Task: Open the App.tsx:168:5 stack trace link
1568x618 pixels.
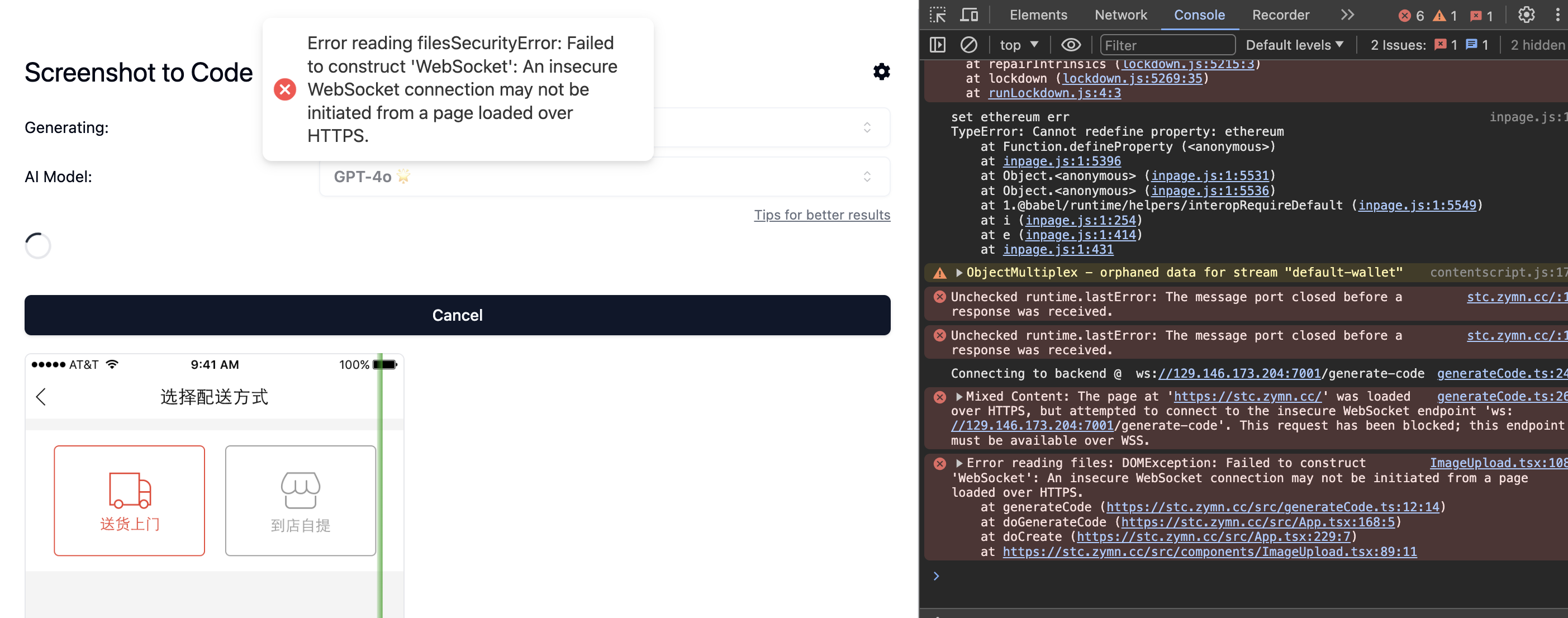Action: pos(1257,522)
